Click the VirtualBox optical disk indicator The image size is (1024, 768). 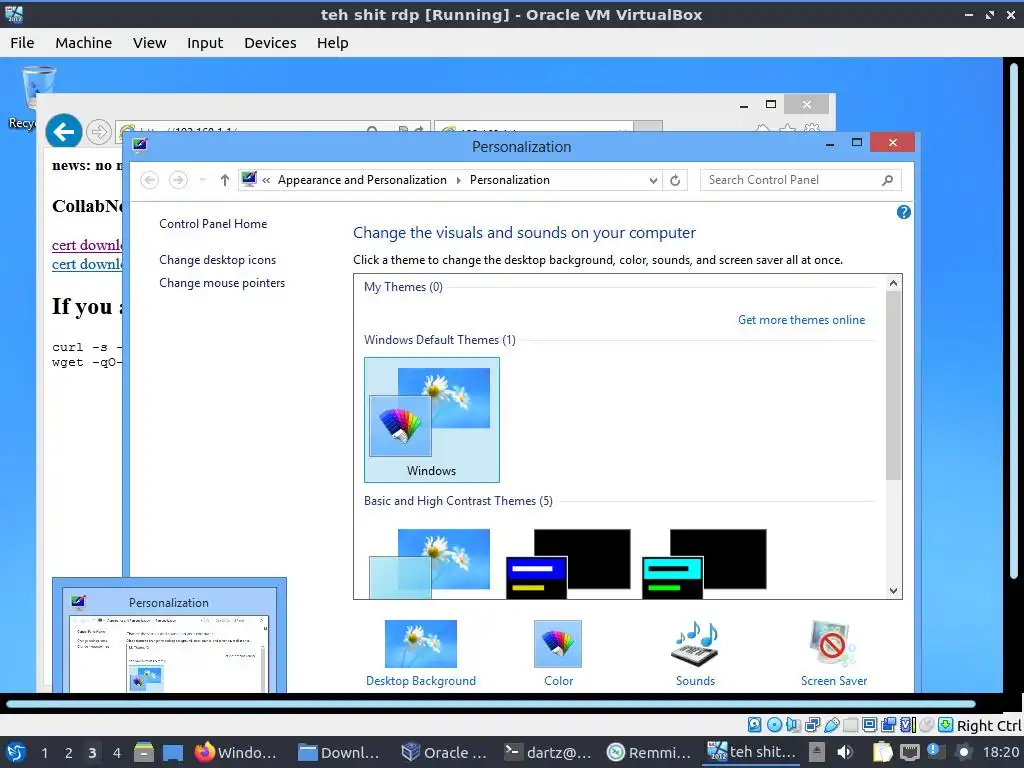(x=775, y=724)
